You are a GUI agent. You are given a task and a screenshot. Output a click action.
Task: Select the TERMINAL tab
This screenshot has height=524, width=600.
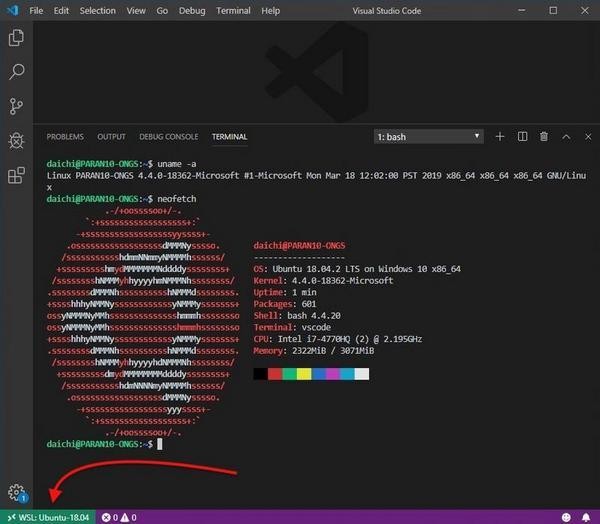click(x=230, y=137)
